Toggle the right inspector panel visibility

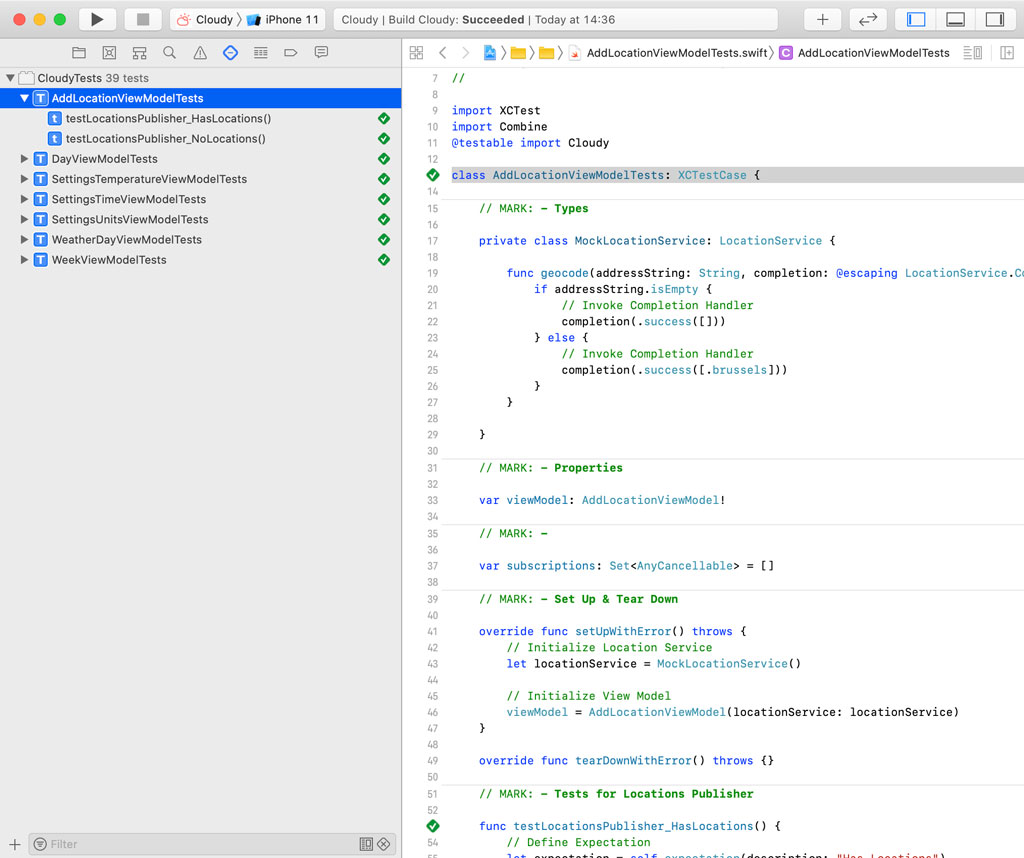click(x=994, y=18)
